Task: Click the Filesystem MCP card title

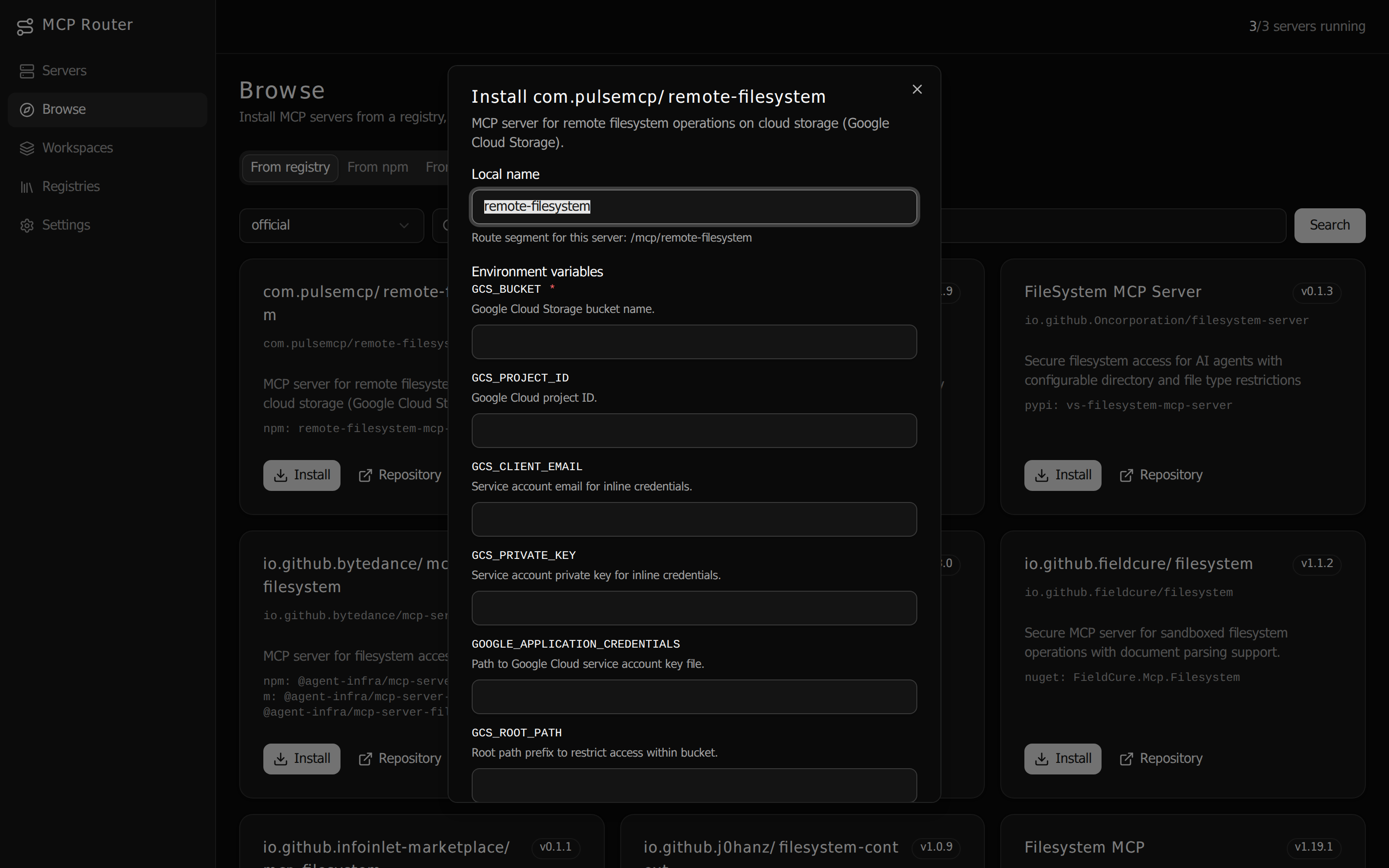Action: 1084,848
